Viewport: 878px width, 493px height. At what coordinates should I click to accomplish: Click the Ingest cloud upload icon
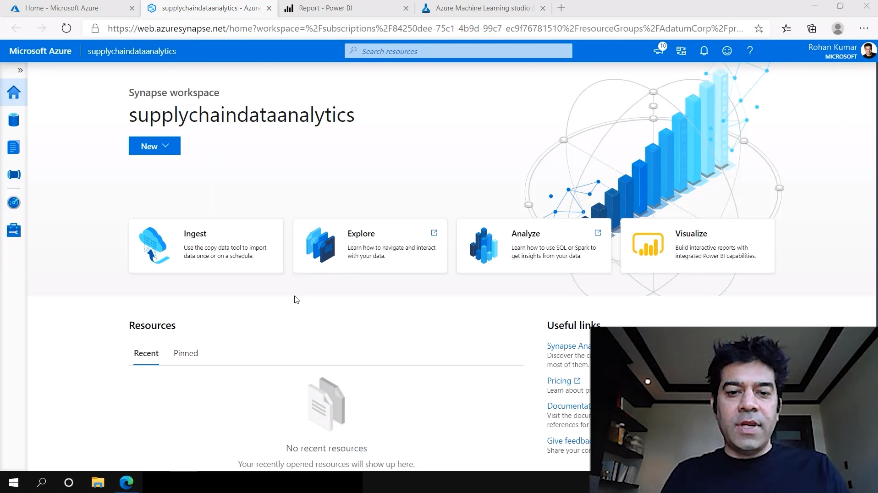tap(153, 245)
